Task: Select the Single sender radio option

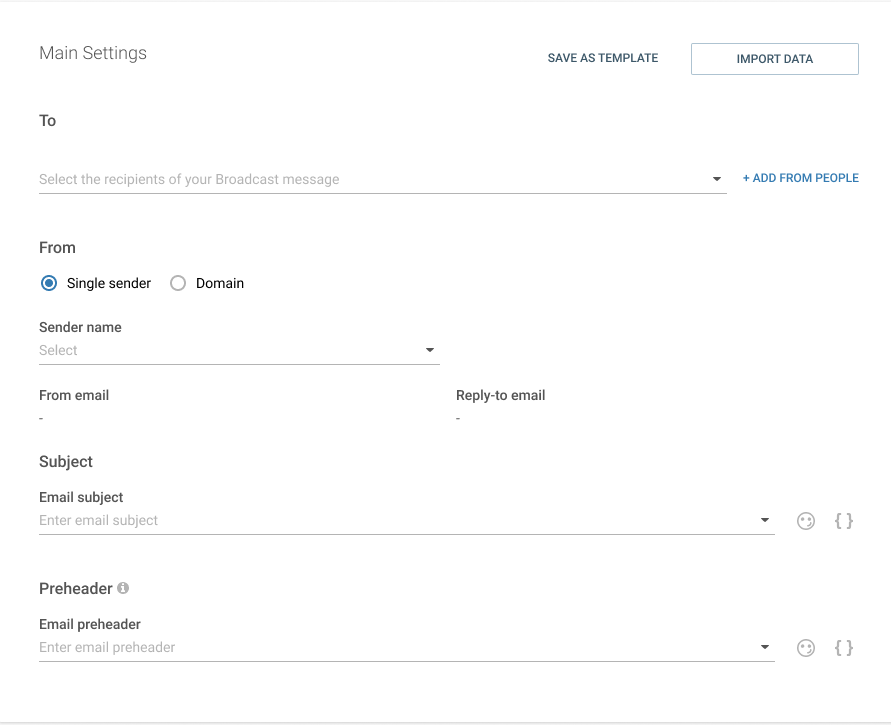Action: click(x=49, y=283)
